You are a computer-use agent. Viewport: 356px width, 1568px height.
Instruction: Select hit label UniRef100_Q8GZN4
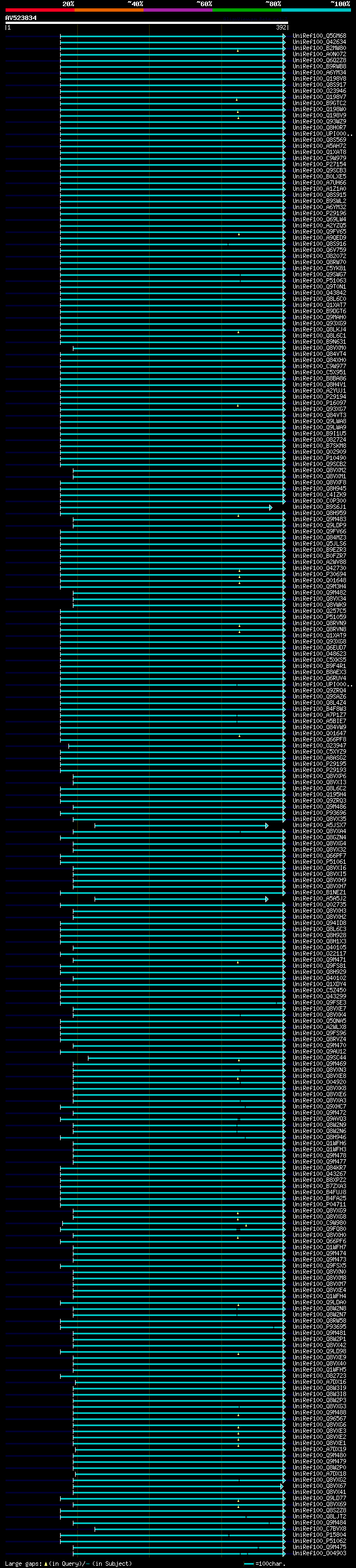click(319, 838)
